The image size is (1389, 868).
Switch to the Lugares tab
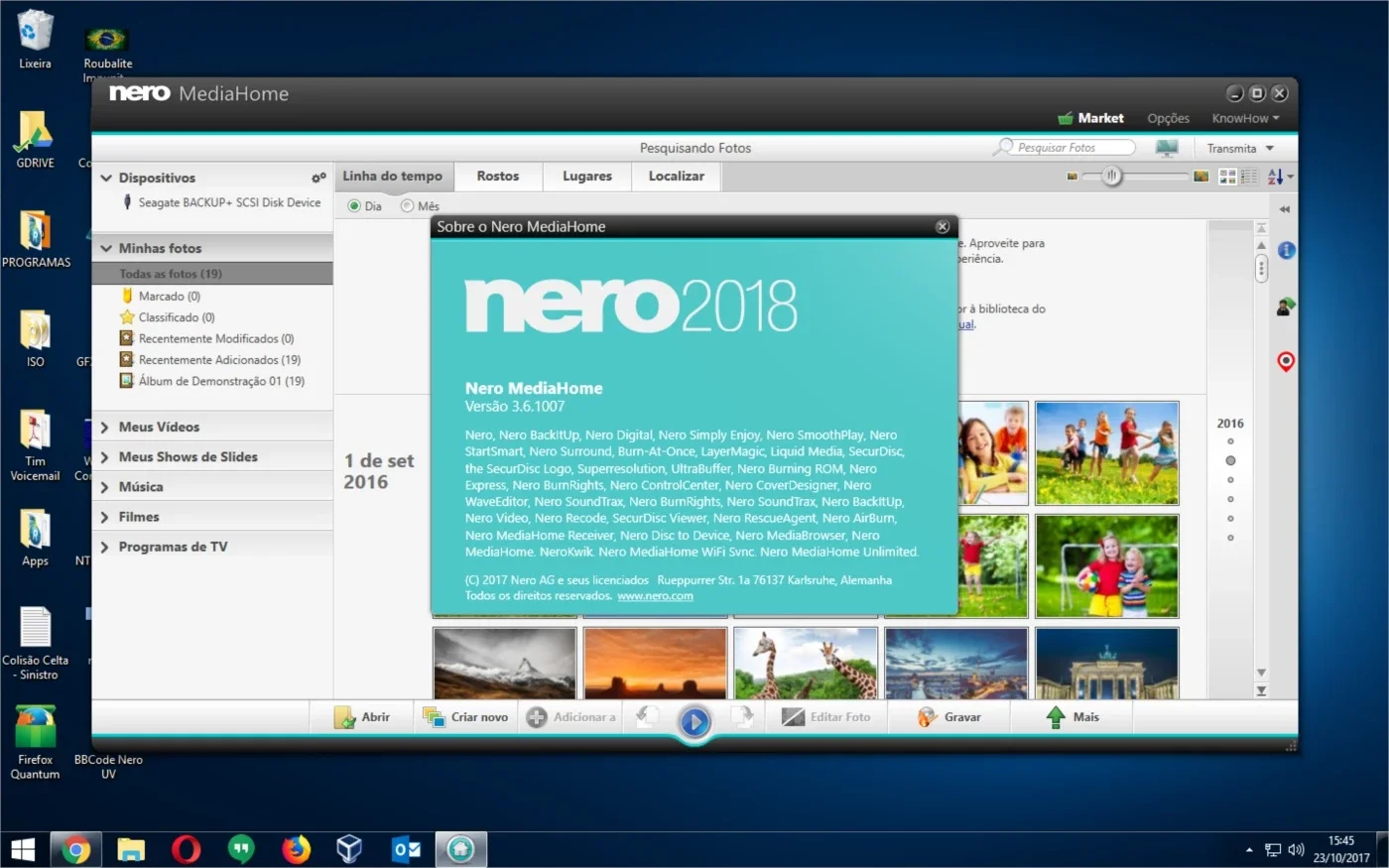click(587, 177)
